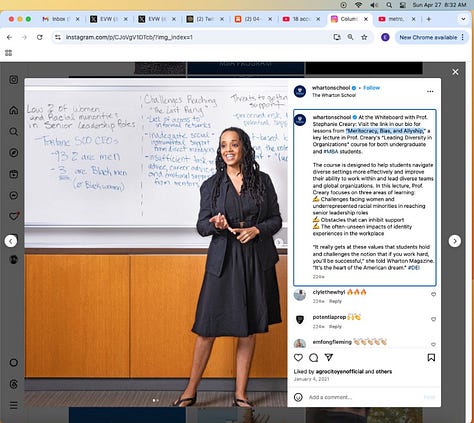Open the Explore compass icon
The image size is (474, 423).
(14, 153)
